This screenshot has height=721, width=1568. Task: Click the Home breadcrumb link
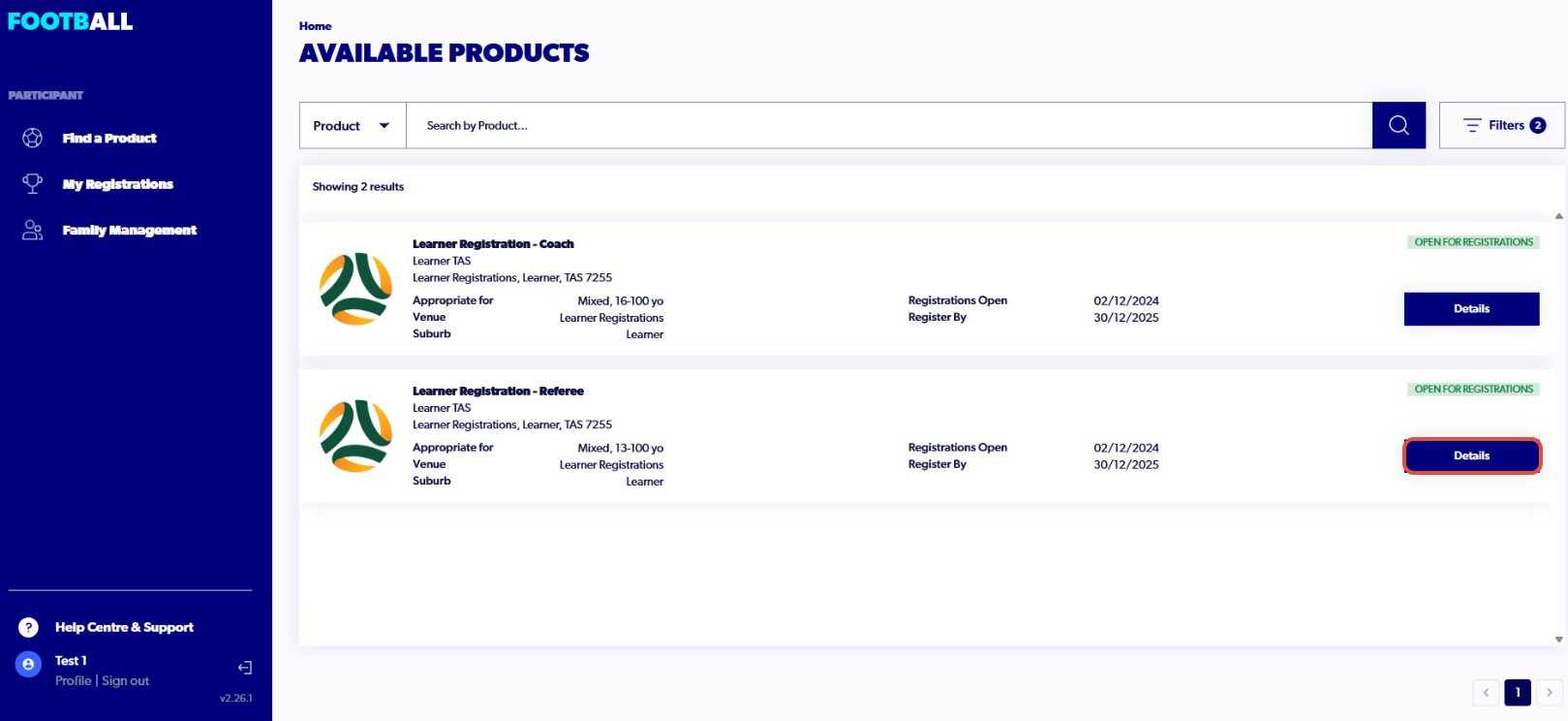click(315, 26)
